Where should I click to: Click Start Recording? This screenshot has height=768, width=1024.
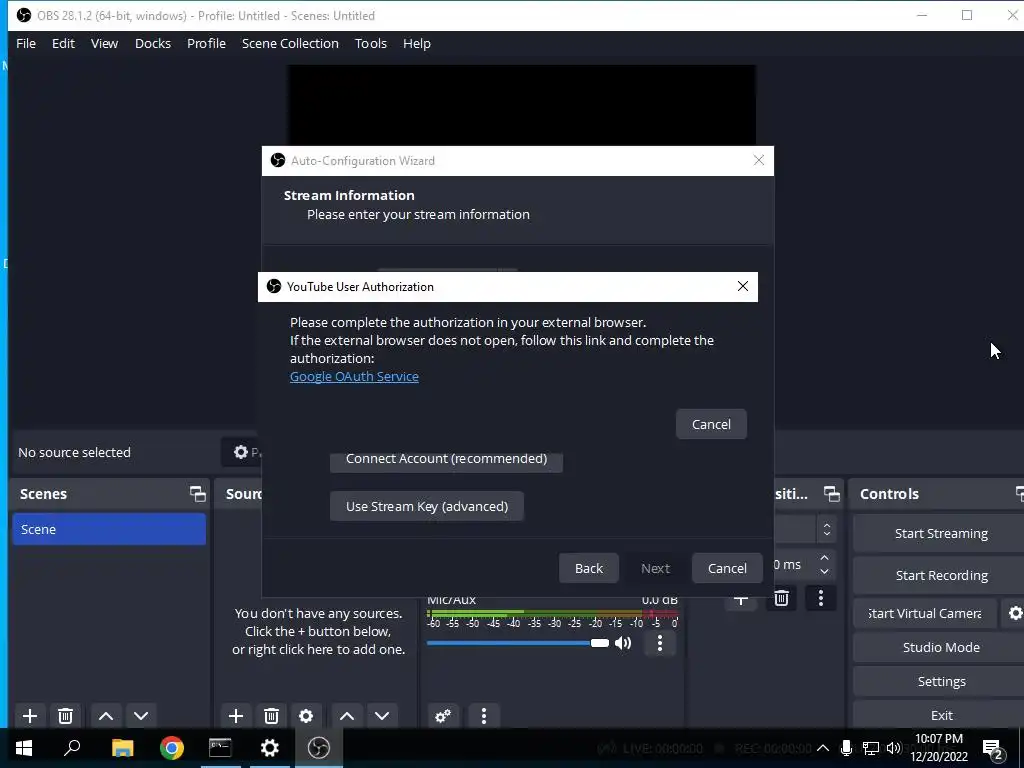point(940,575)
